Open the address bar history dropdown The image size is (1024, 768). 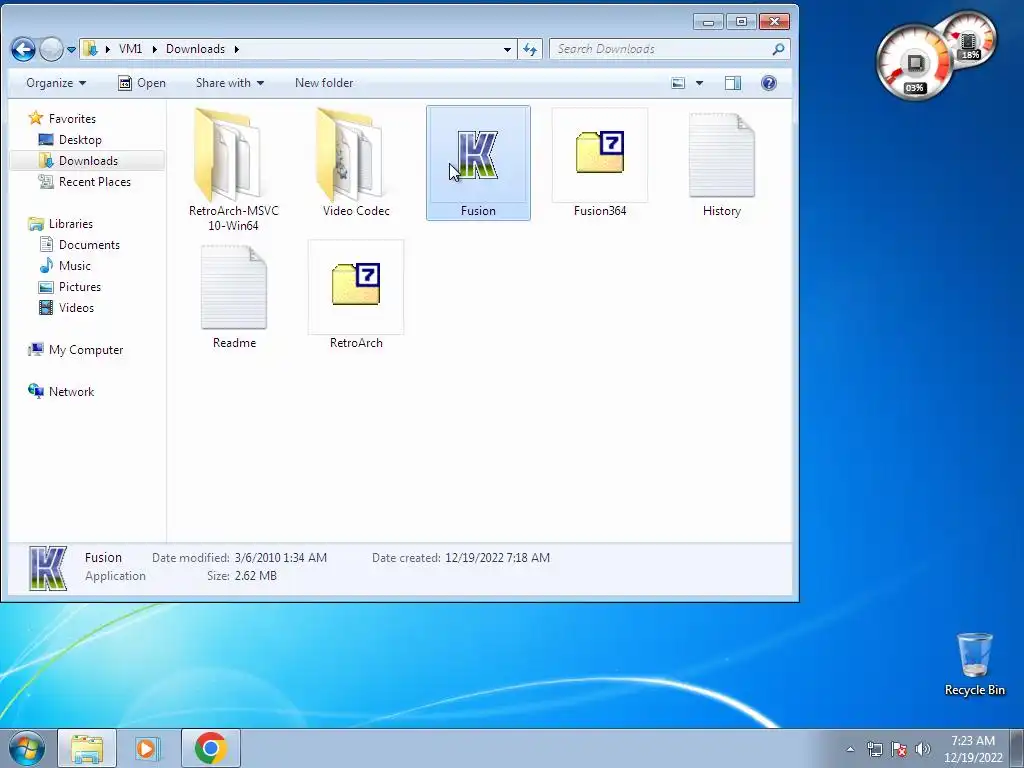point(507,50)
